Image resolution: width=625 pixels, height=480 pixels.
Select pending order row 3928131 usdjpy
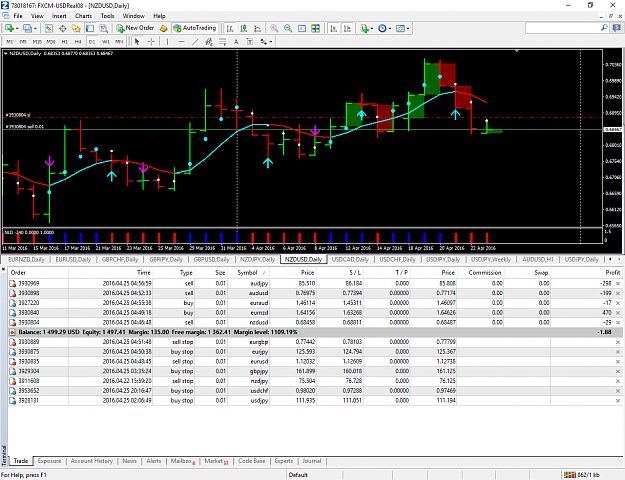click(315, 401)
